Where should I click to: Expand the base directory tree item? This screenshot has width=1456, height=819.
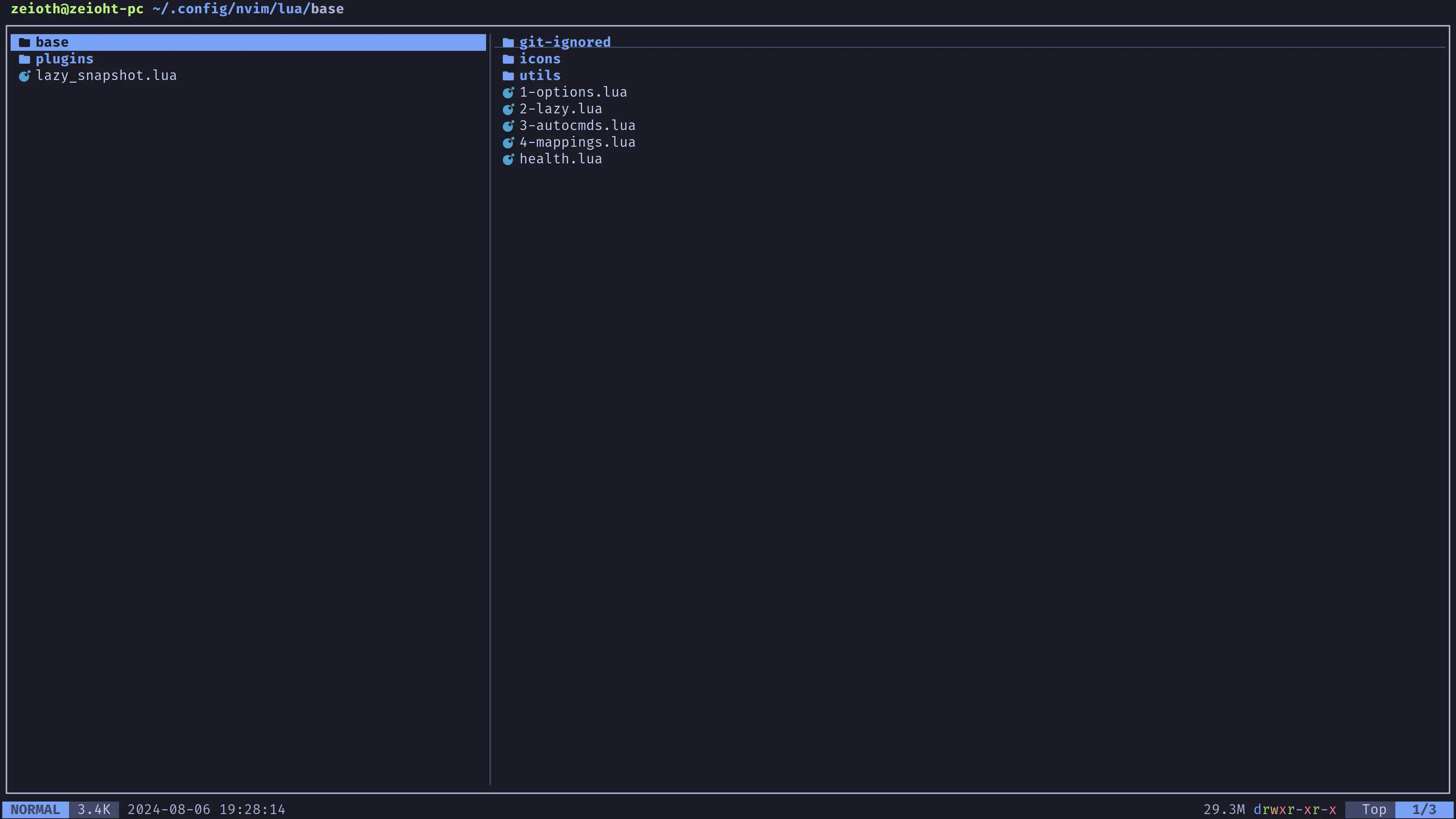point(51,41)
